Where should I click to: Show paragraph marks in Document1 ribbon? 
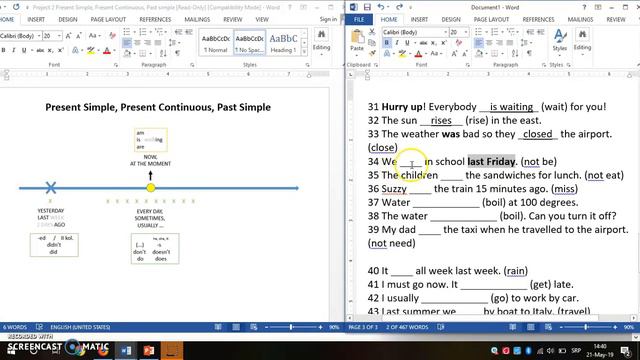pos(529,53)
